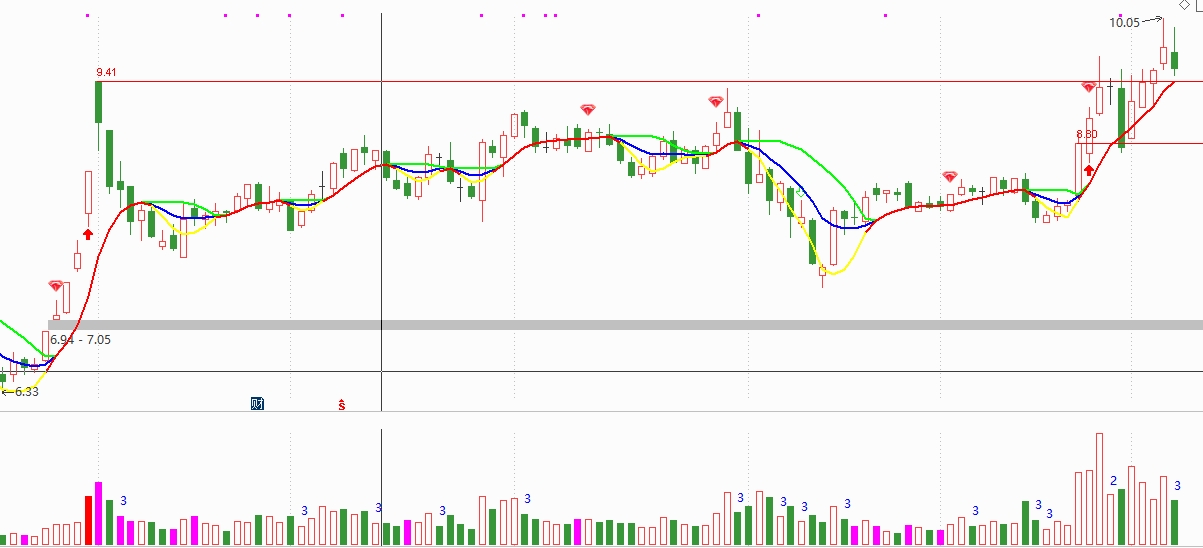The height and width of the screenshot is (548, 1203).
Task: Select the third red gem marker from the left
Action: [716, 102]
